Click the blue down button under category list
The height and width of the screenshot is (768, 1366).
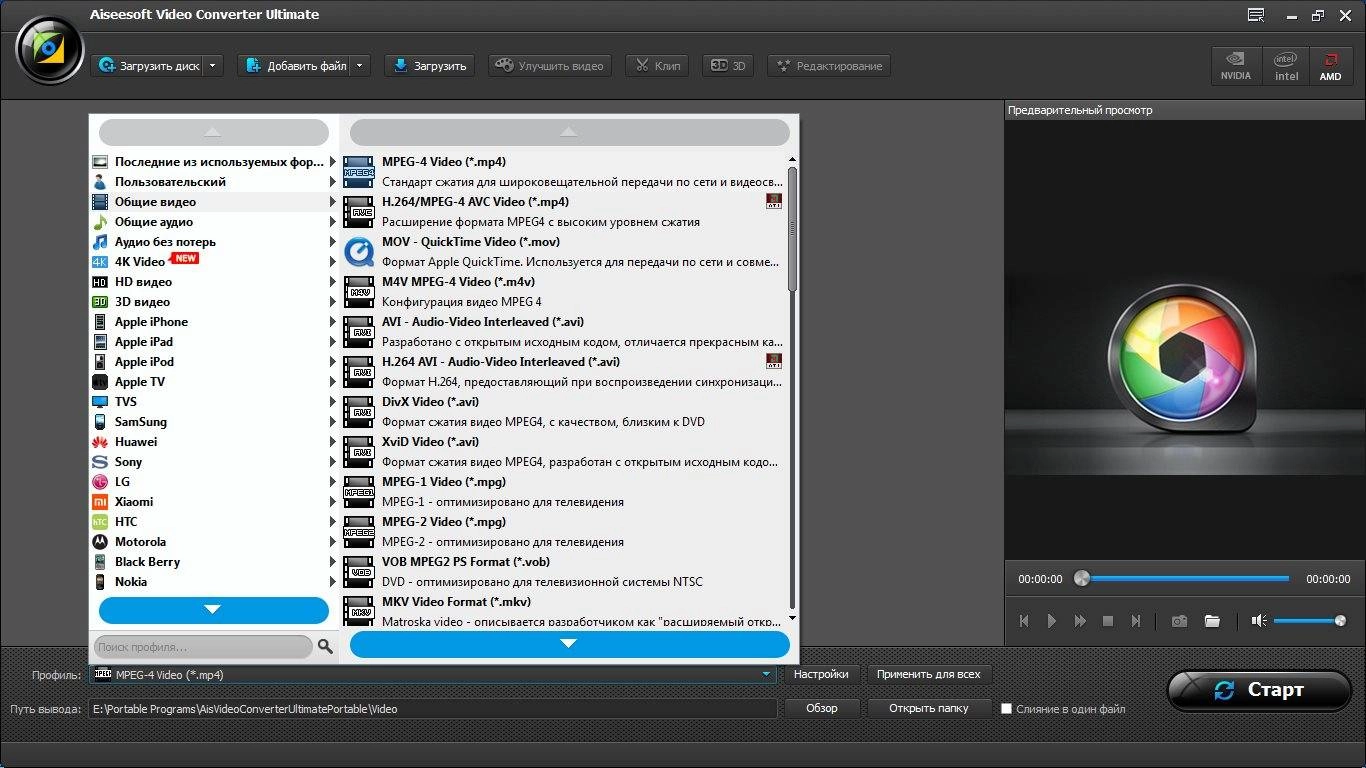214,610
